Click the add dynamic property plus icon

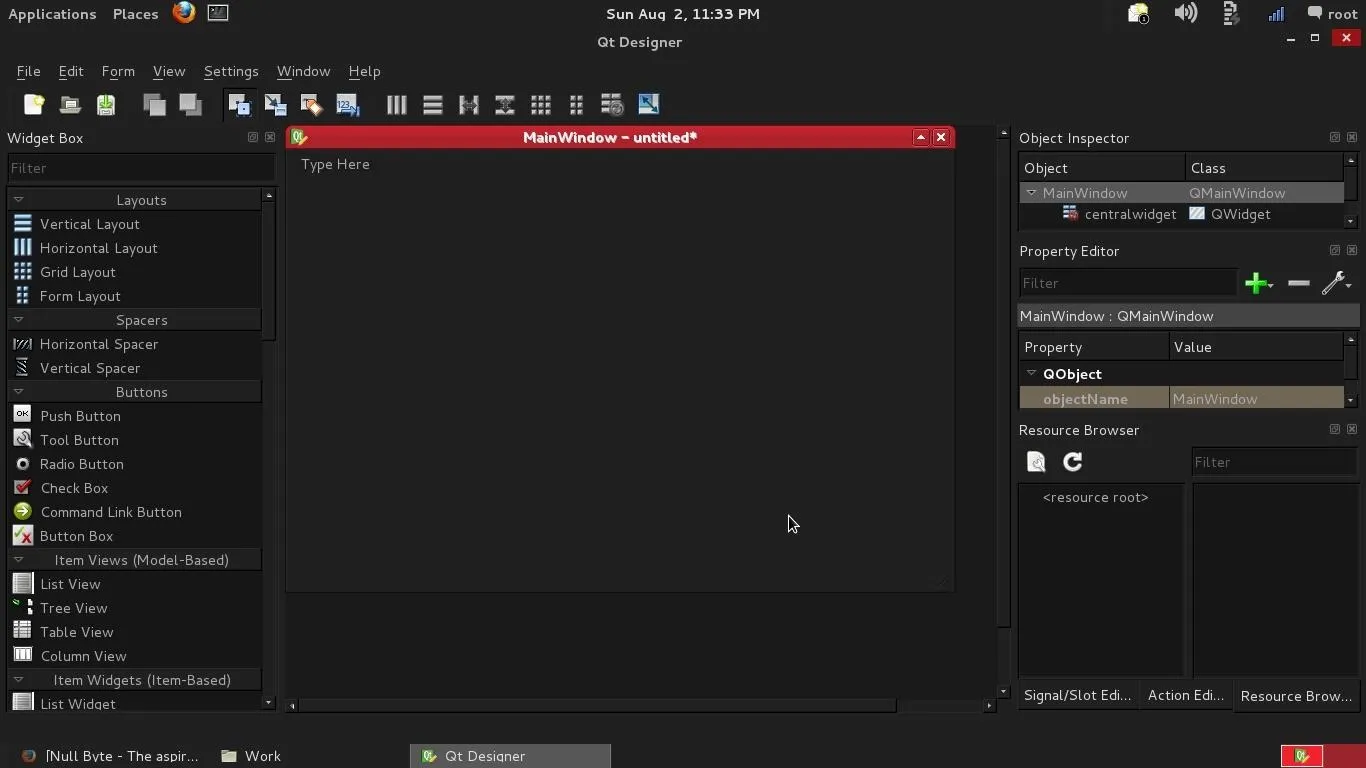1258,283
